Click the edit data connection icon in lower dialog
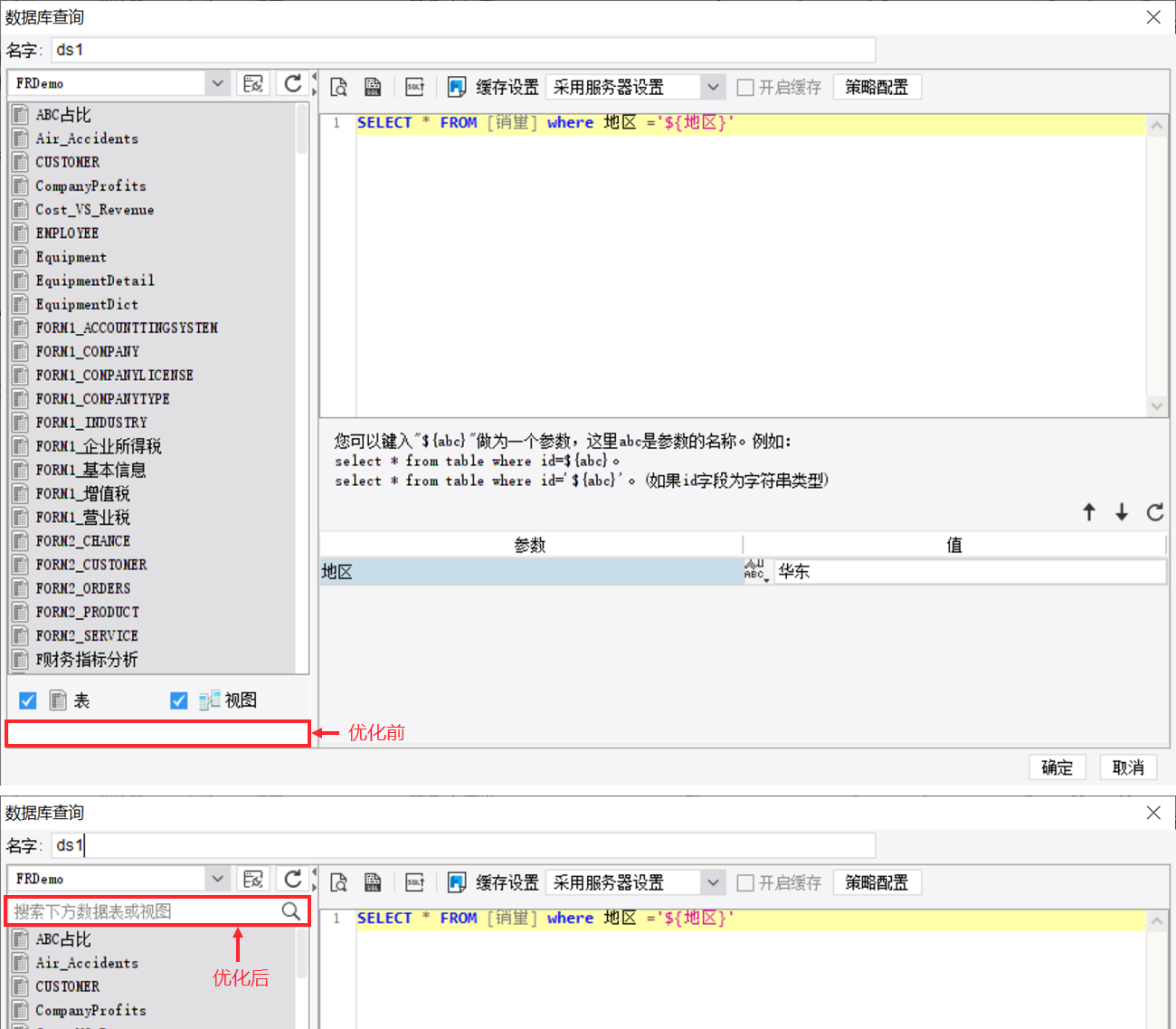Image resolution: width=1176 pixels, height=1029 pixels. [x=253, y=879]
